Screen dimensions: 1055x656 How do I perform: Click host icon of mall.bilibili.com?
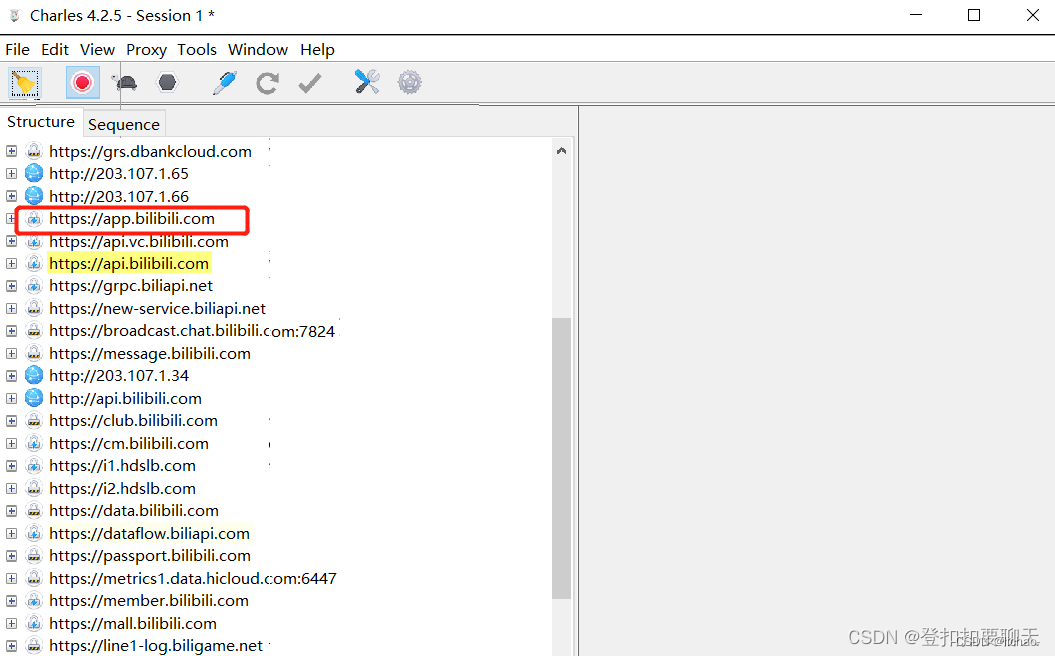coord(34,623)
